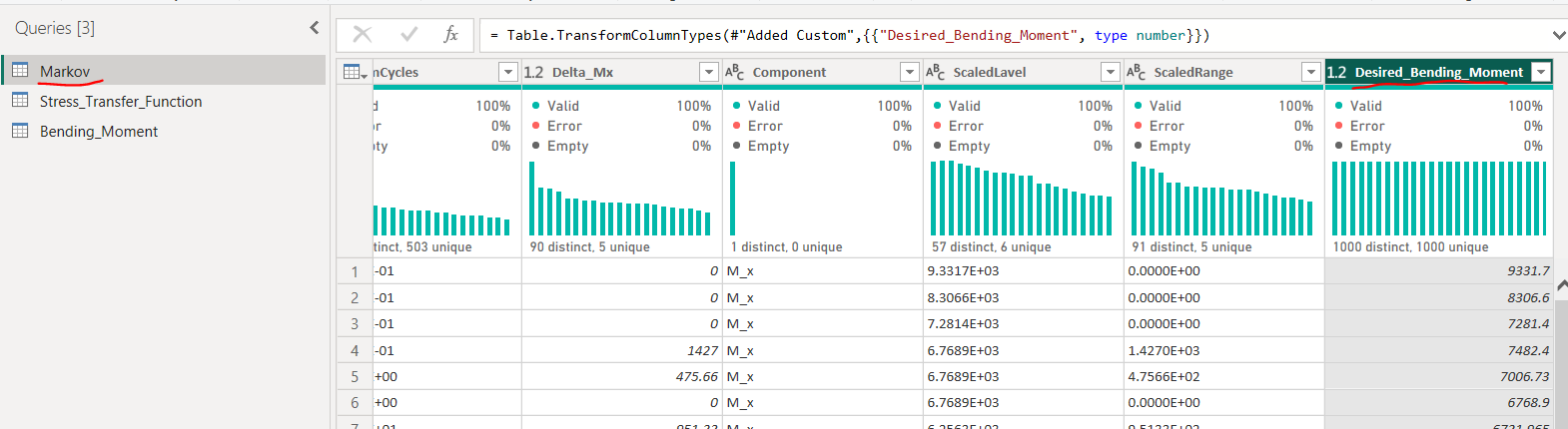The height and width of the screenshot is (429, 1568).
Task: Confirm the formula with the checkmark icon
Action: pyautogui.click(x=408, y=35)
